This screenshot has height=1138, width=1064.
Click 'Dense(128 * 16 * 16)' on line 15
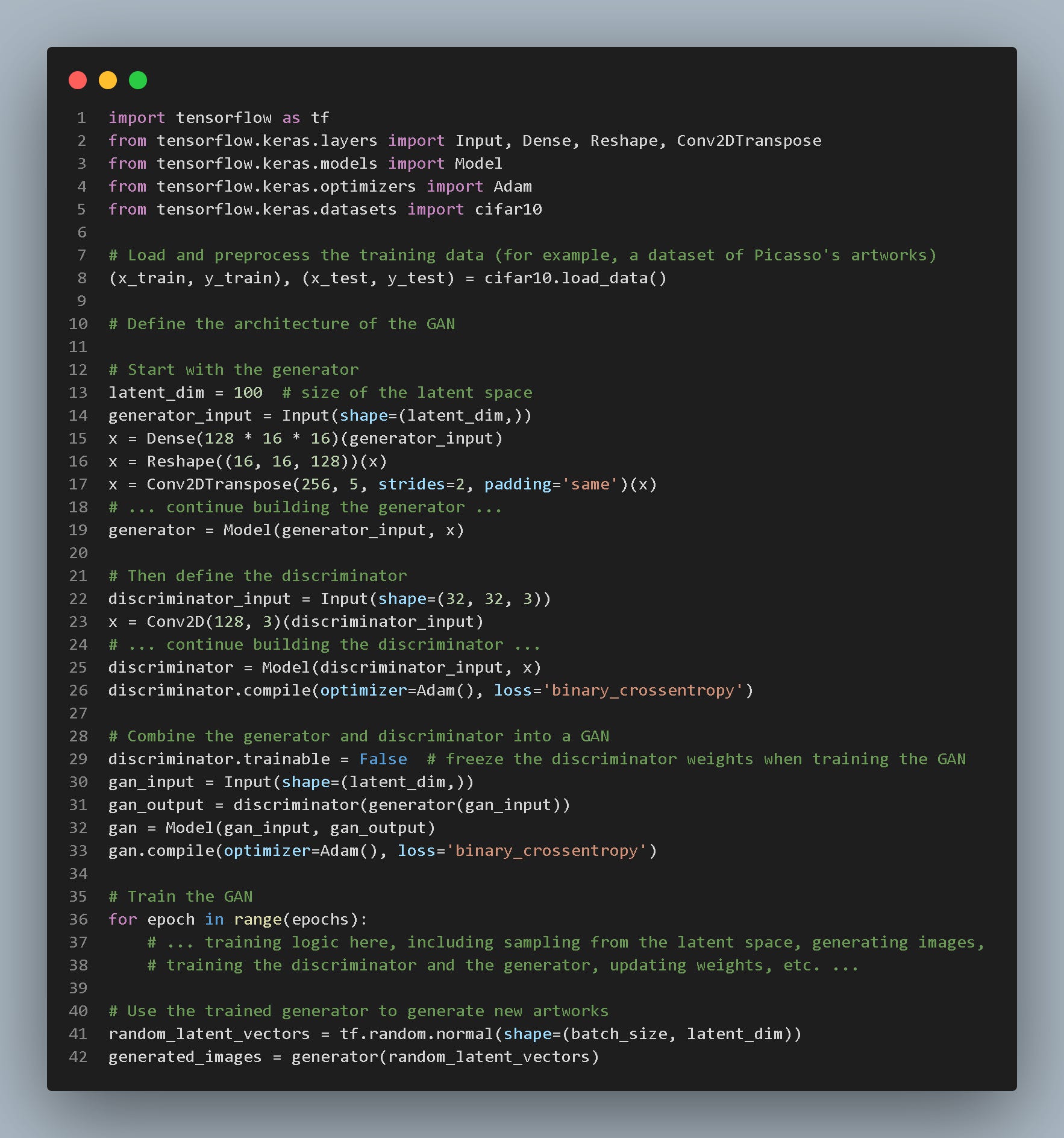point(243,438)
